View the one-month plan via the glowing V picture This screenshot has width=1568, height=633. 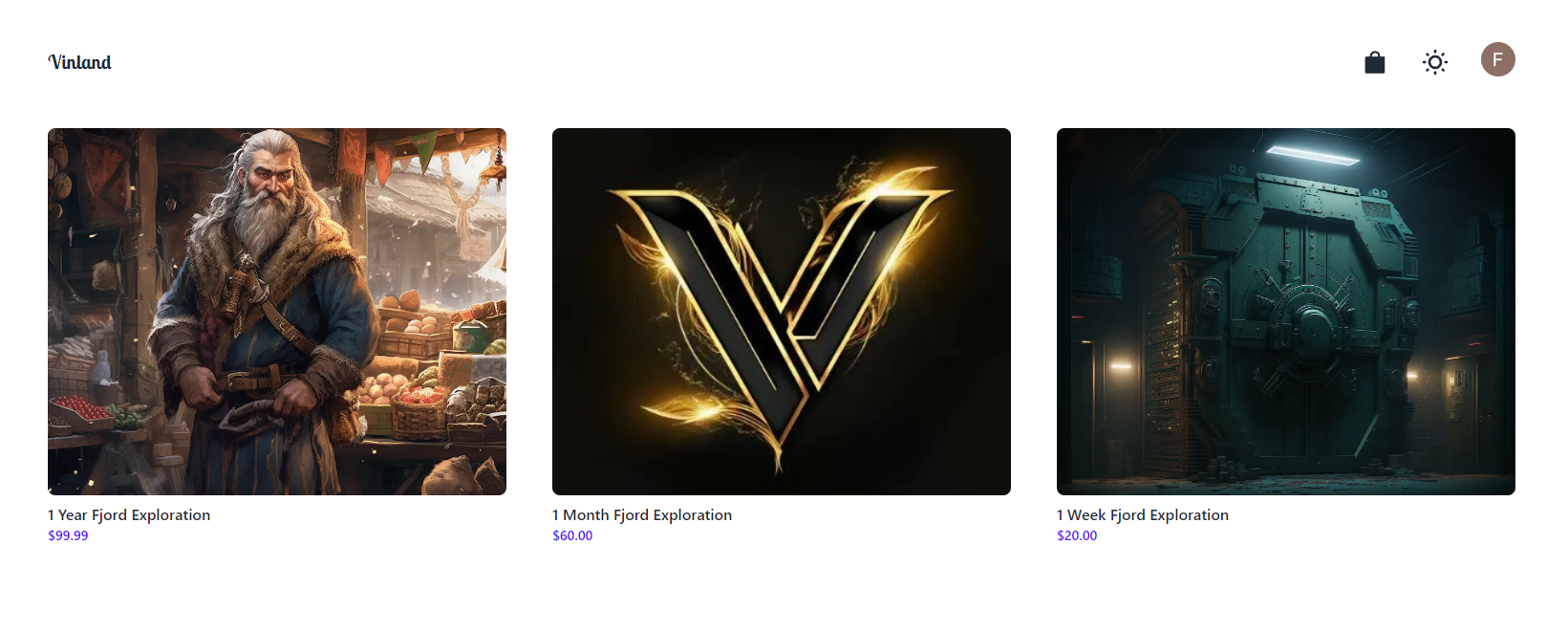pos(782,312)
